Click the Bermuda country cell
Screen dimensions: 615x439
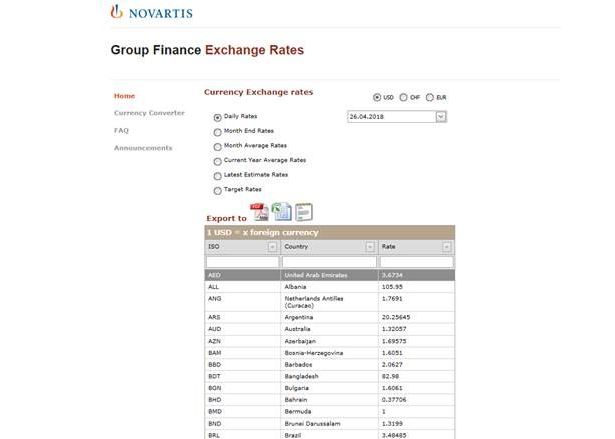click(x=329, y=412)
